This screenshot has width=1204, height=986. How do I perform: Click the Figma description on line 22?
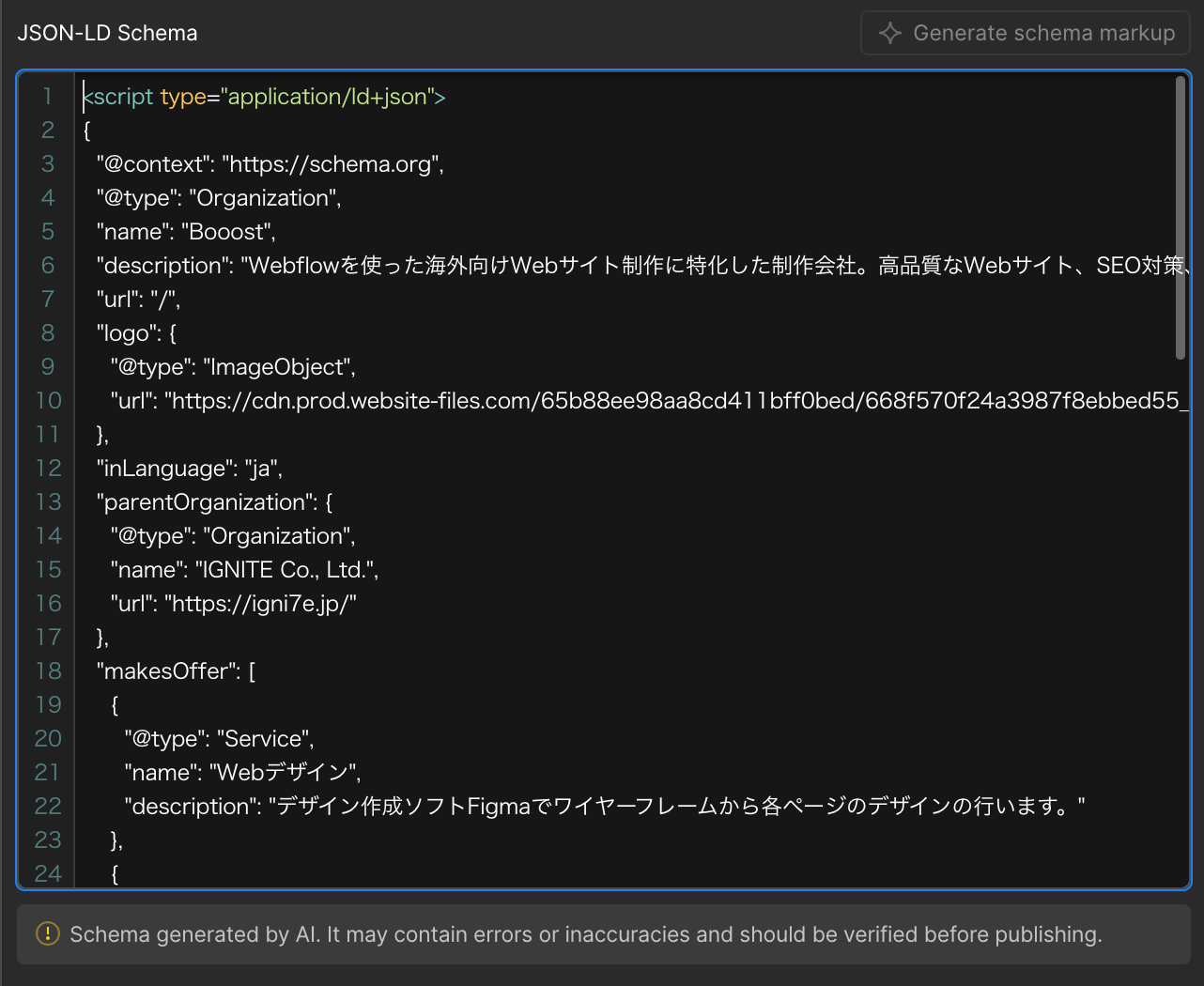pyautogui.click(x=605, y=807)
